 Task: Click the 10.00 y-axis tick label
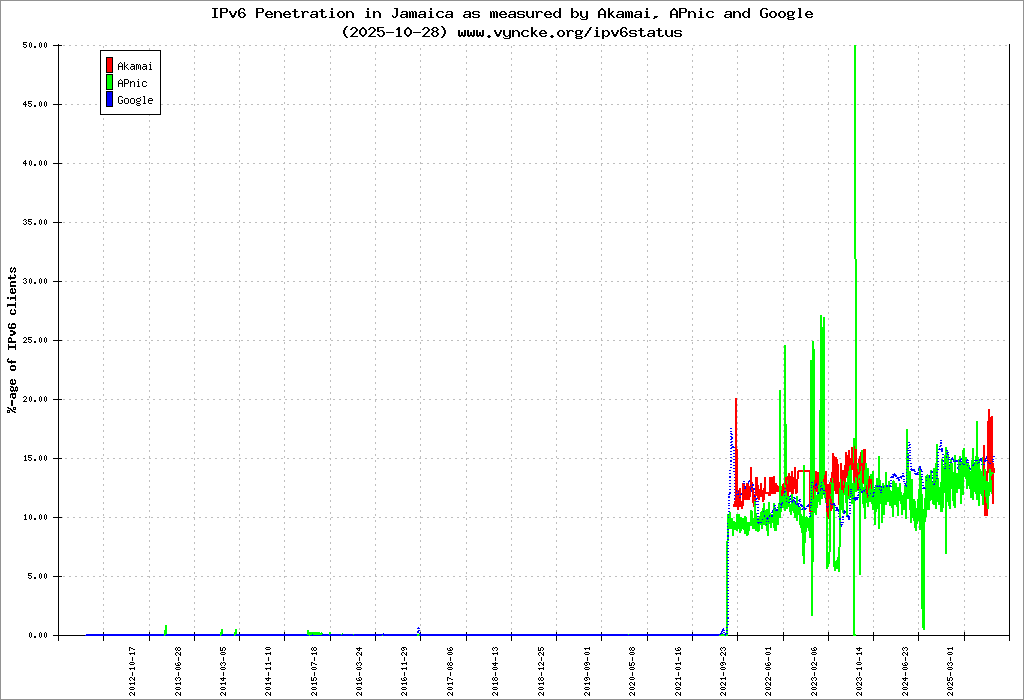(35, 517)
